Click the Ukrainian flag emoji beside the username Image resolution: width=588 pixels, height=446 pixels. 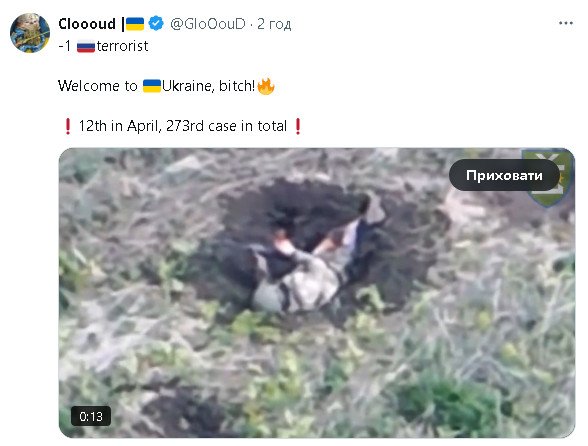coord(135,24)
